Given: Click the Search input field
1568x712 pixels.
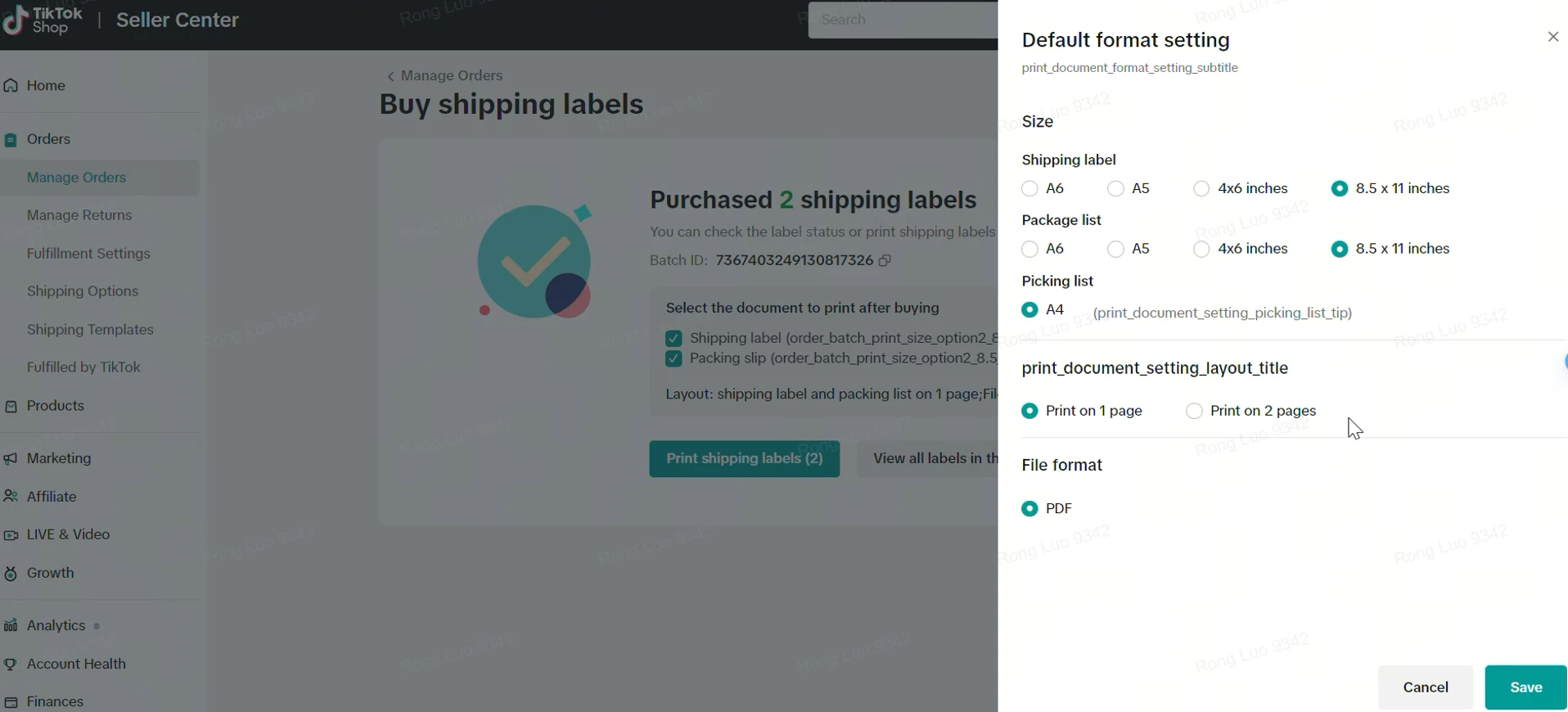Looking at the screenshot, I should (x=900, y=20).
